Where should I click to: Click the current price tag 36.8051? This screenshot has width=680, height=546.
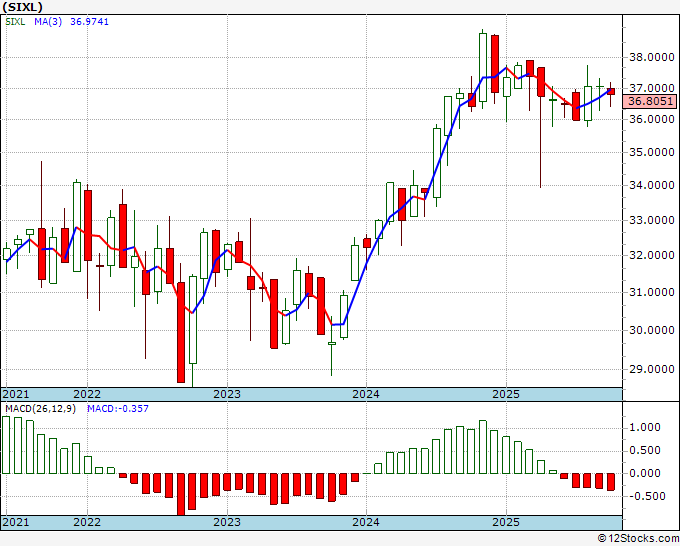click(x=651, y=101)
